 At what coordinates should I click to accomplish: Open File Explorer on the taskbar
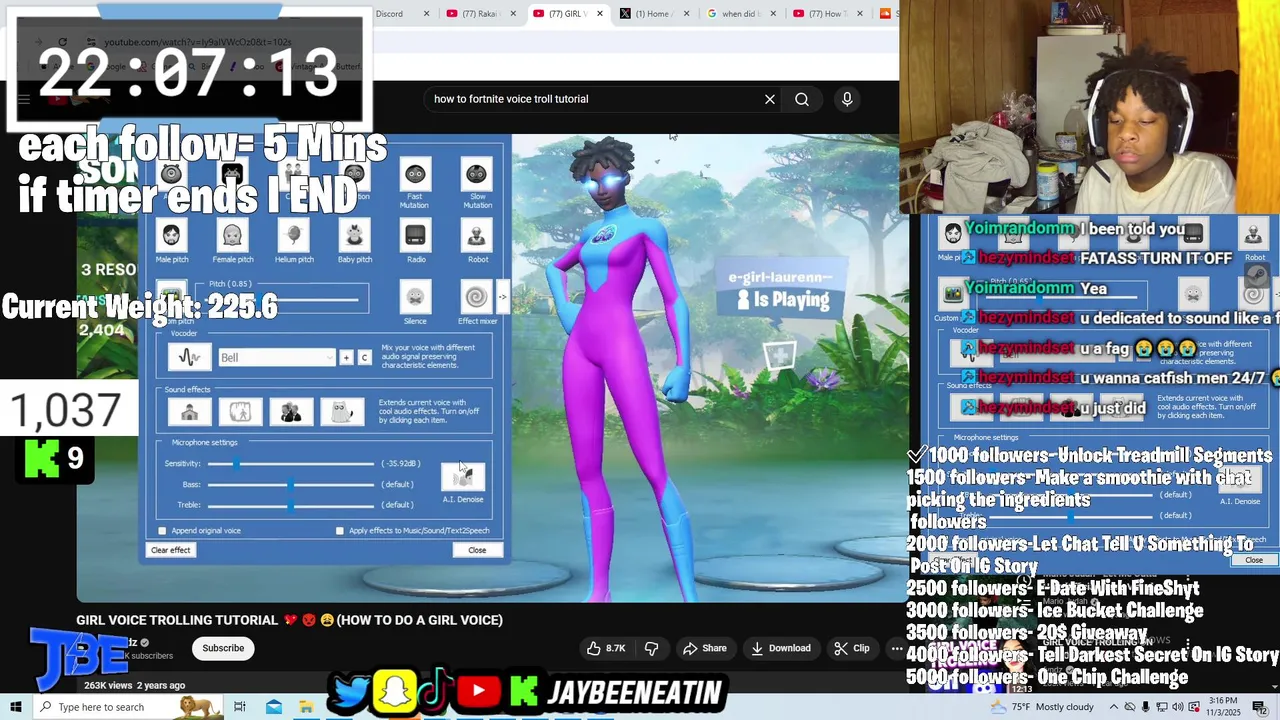[306, 707]
